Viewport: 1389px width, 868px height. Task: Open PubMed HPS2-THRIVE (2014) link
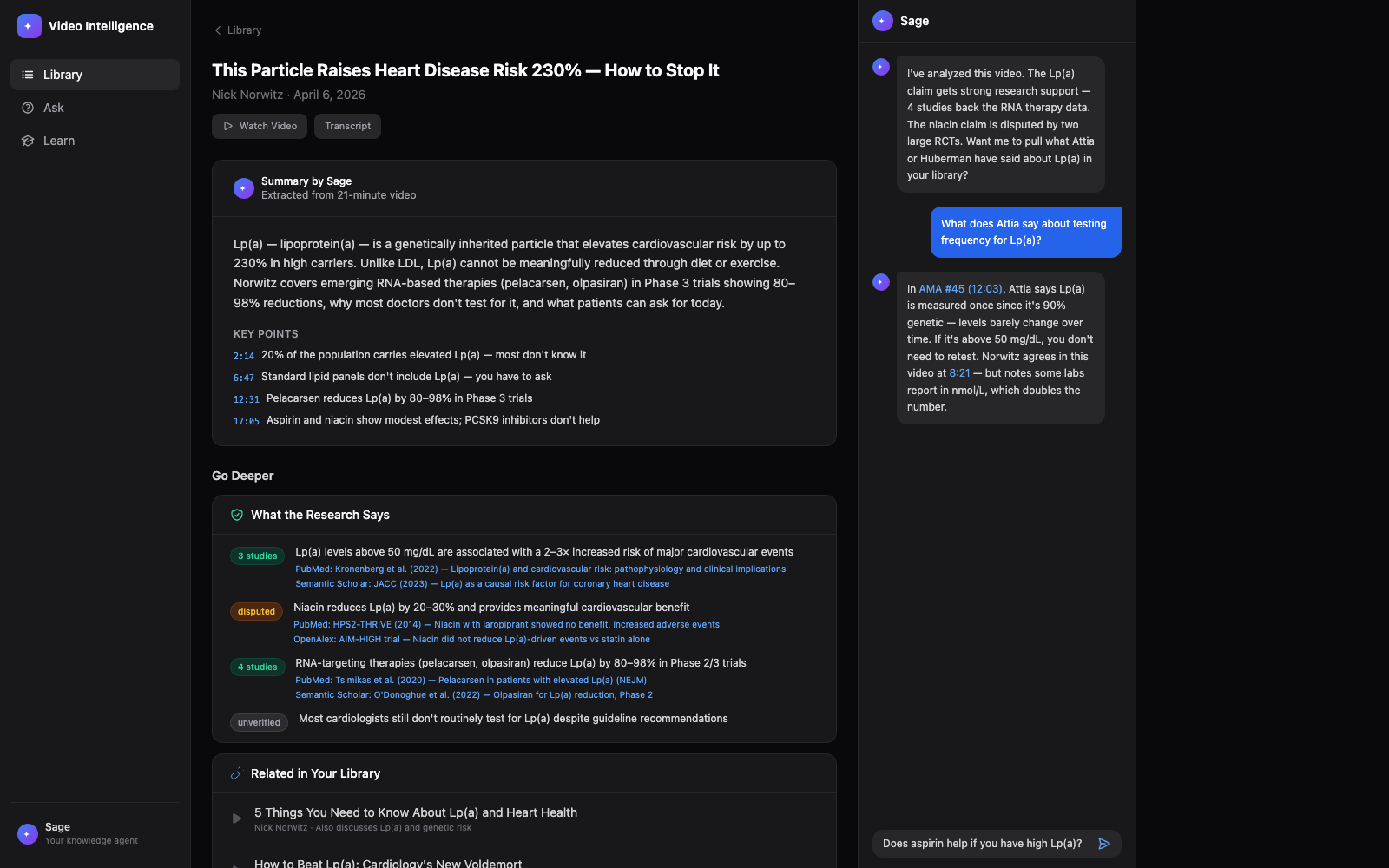[506, 625]
